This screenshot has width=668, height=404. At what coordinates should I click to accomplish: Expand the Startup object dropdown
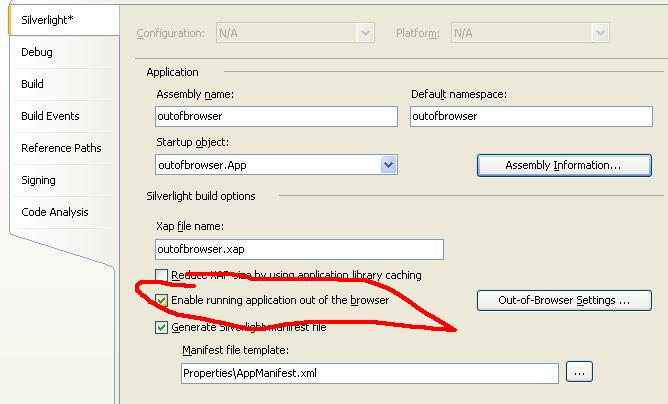click(388, 165)
